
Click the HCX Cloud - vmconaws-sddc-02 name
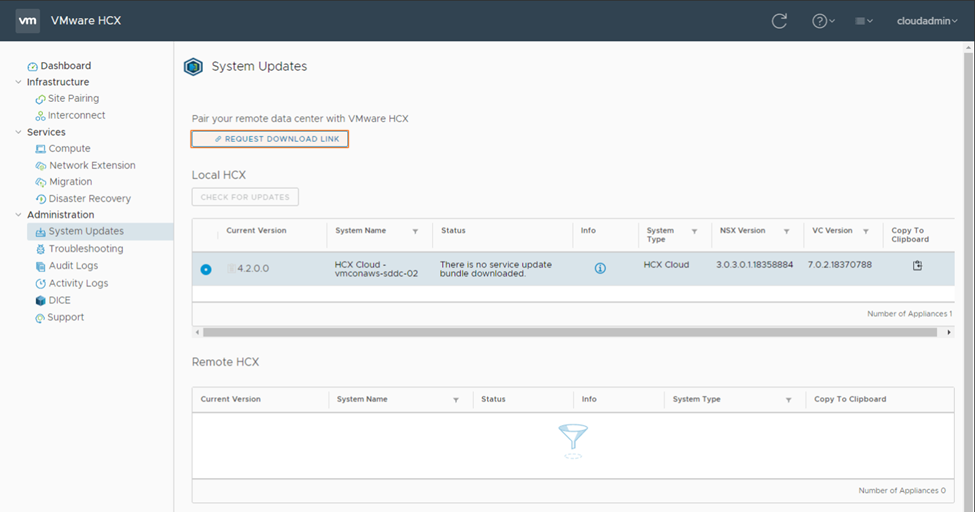376,269
